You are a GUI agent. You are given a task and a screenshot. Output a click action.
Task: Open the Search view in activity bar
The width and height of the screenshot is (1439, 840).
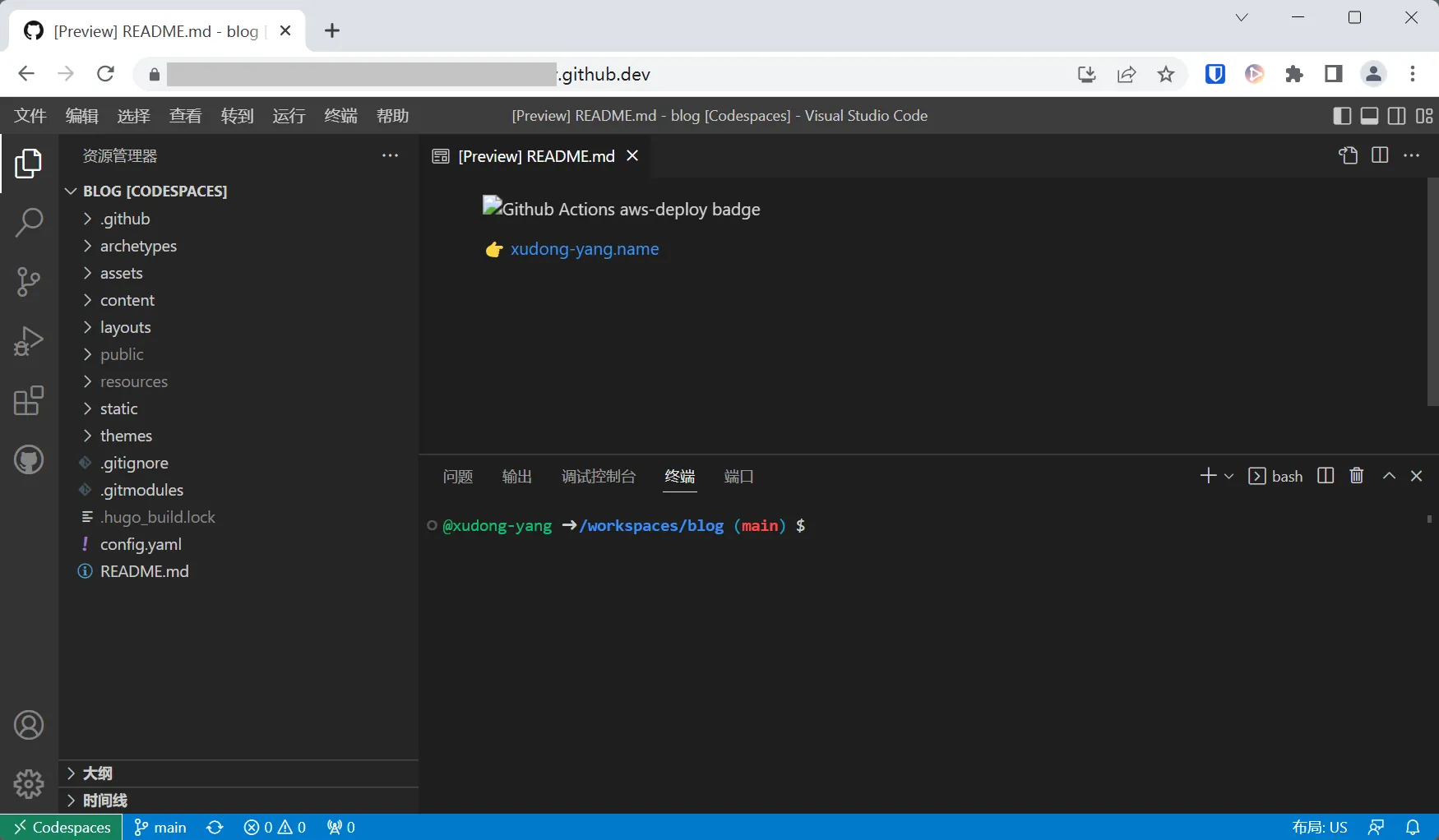pyautogui.click(x=29, y=222)
